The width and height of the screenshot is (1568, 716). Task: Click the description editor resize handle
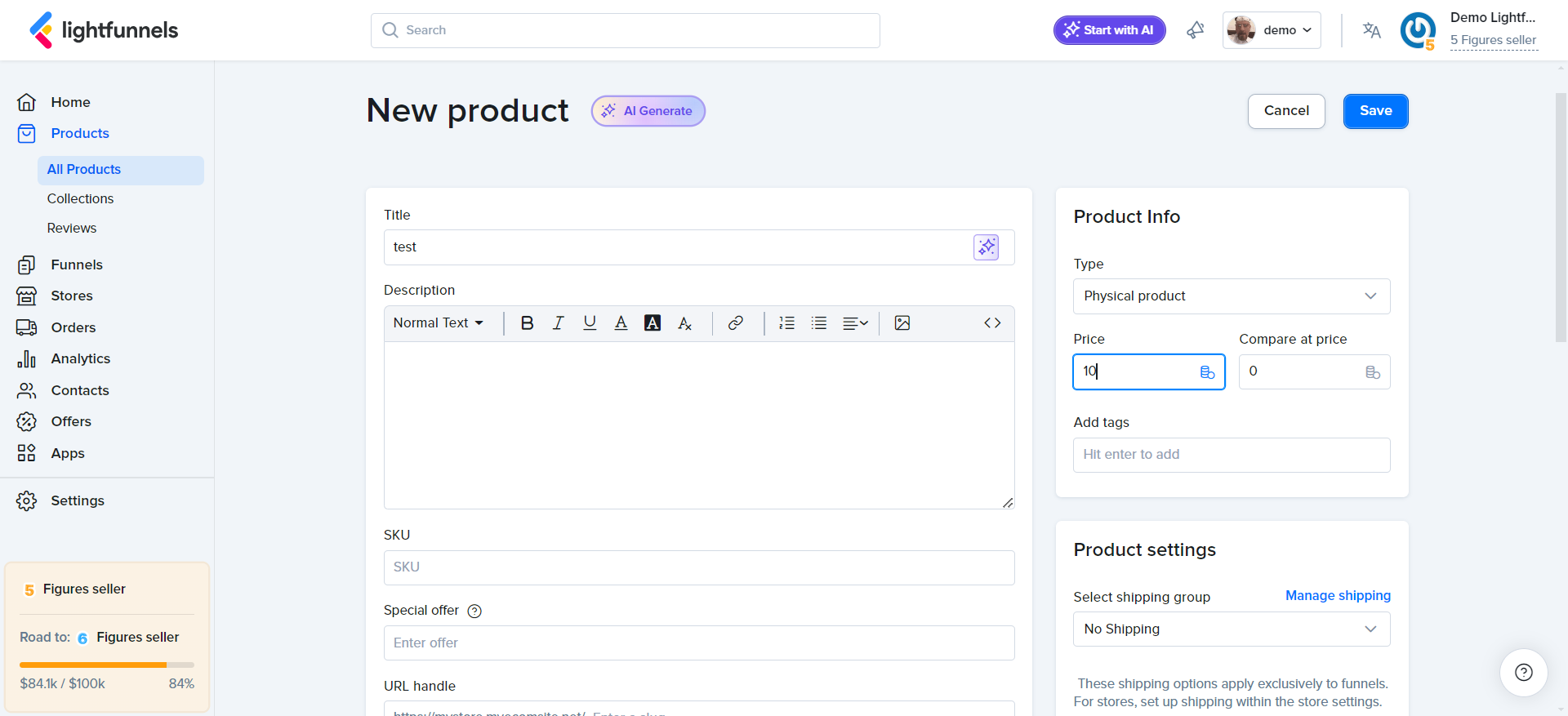tap(1008, 503)
